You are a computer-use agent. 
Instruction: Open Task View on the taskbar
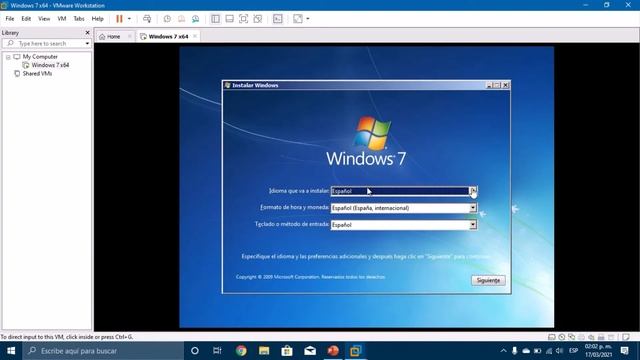click(217, 351)
